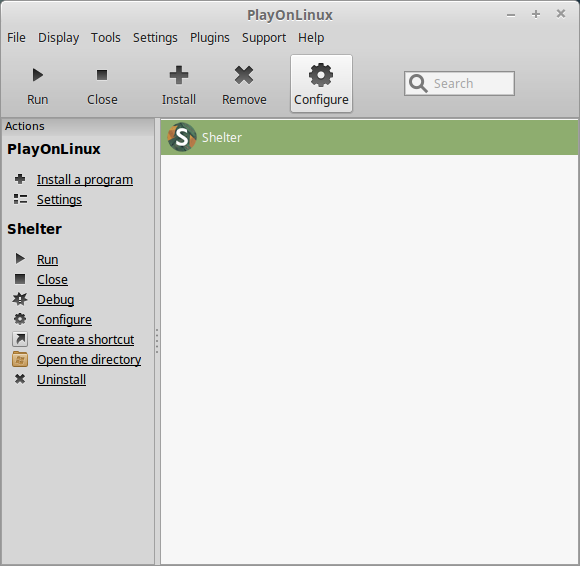The width and height of the screenshot is (580, 566).
Task: Click the plus icon beside Install a program
Action: 20,179
